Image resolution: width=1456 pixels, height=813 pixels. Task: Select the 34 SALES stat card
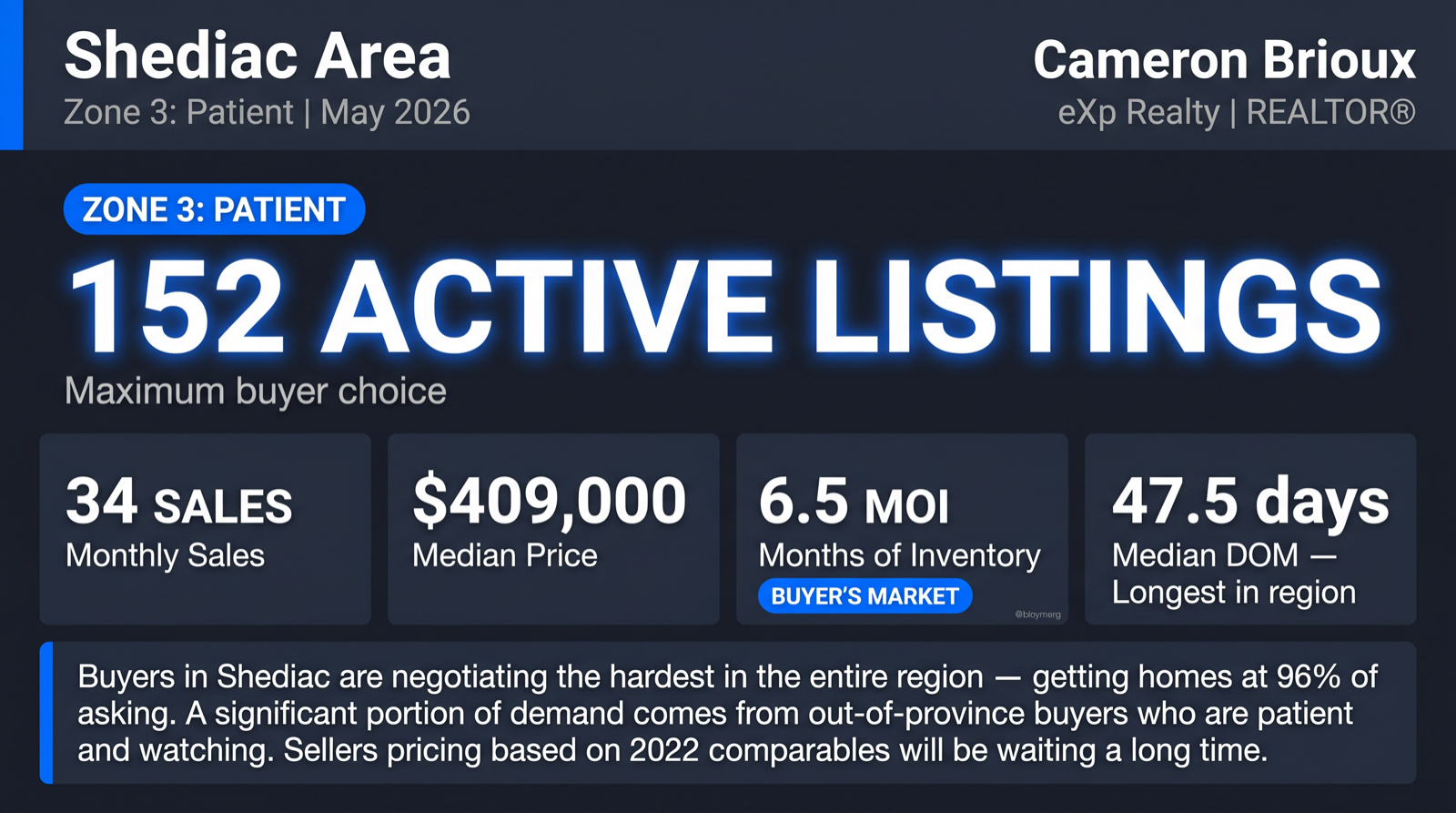click(205, 529)
